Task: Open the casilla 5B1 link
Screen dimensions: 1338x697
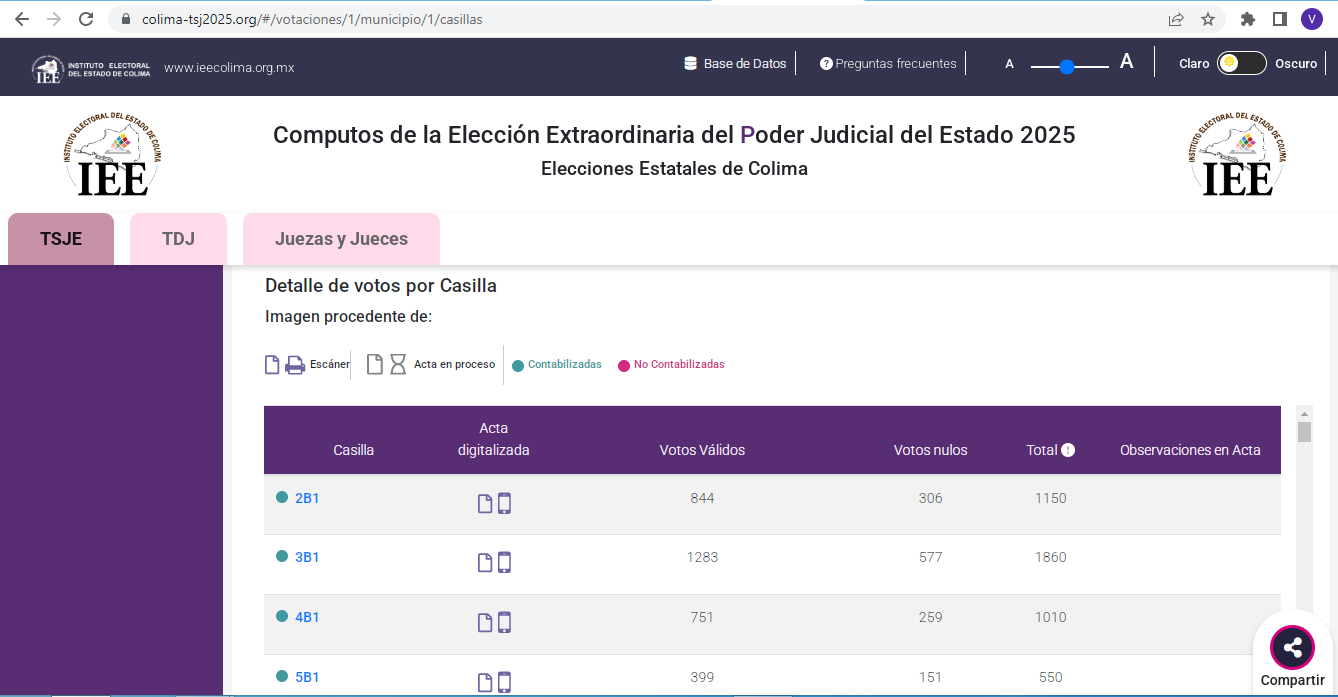Action: pos(307,677)
